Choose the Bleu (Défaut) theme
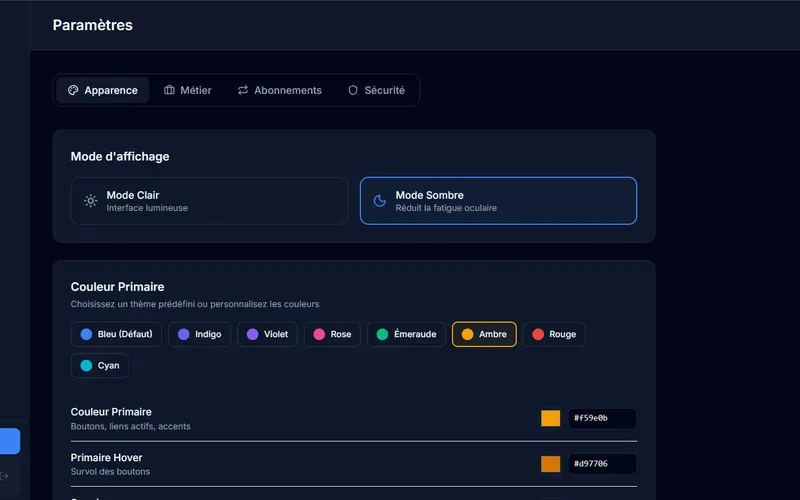This screenshot has width=800, height=500. pos(116,334)
